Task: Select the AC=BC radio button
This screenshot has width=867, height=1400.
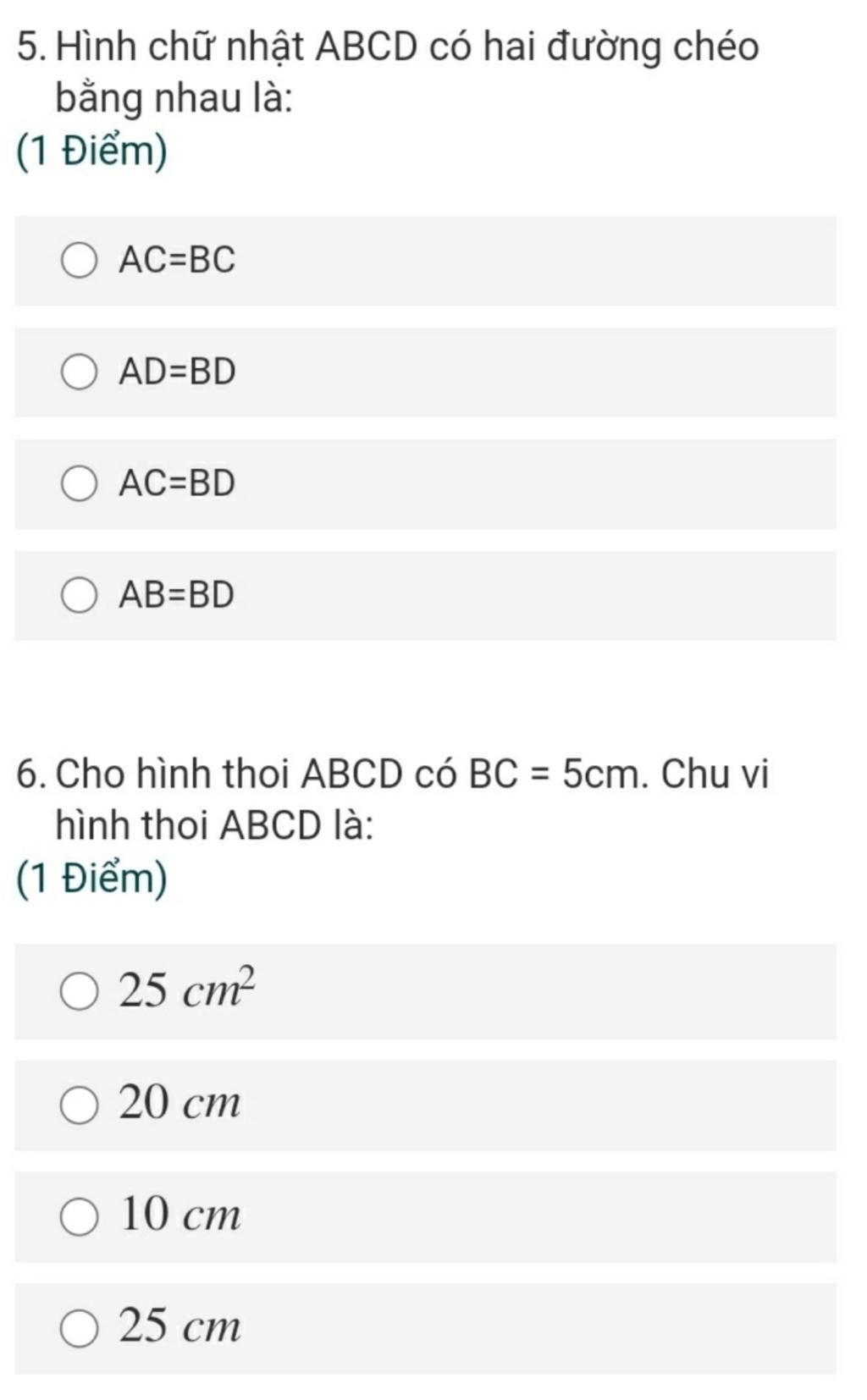Action: click(79, 260)
